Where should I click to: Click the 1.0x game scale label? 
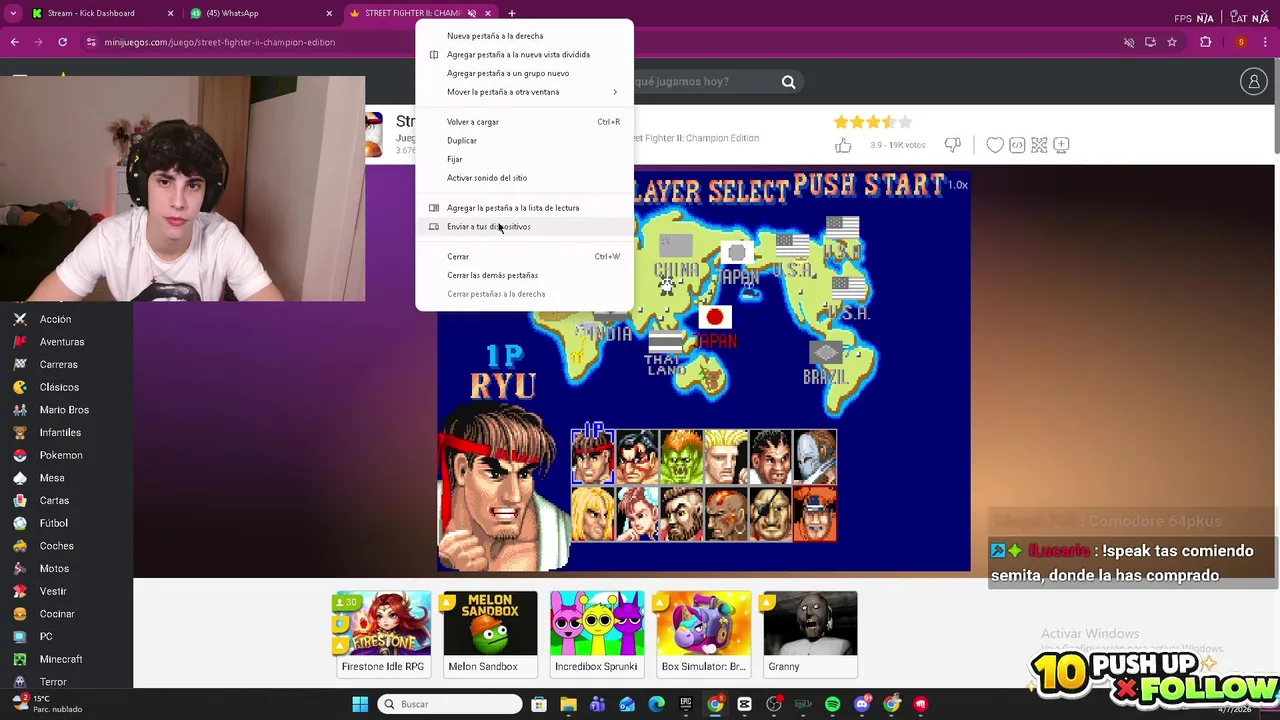pyautogui.click(x=958, y=185)
